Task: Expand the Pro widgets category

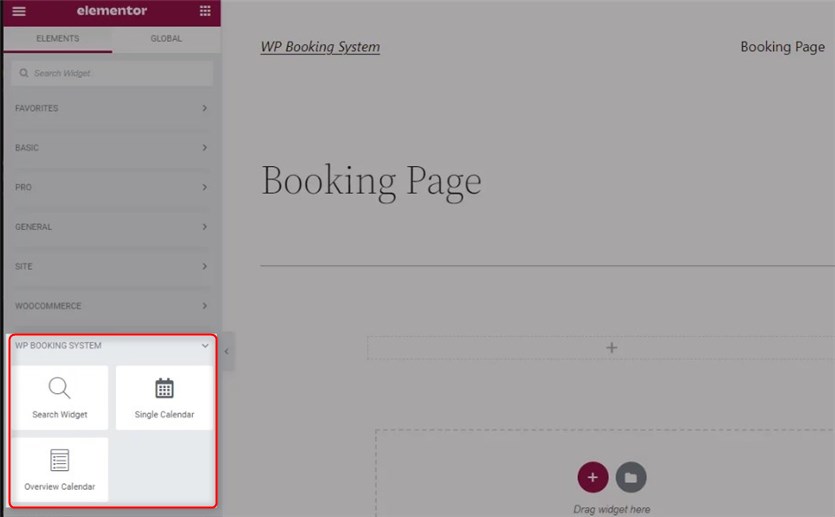Action: [110, 187]
